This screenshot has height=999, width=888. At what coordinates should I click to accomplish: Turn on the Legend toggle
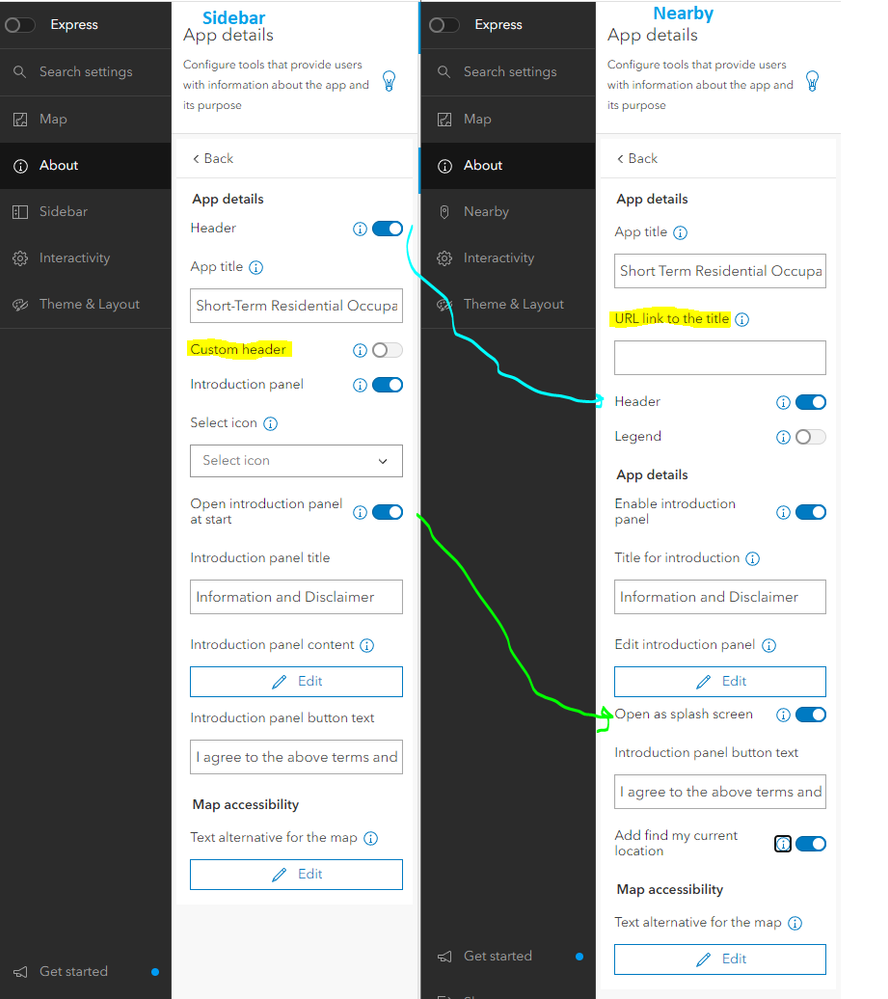(810, 437)
